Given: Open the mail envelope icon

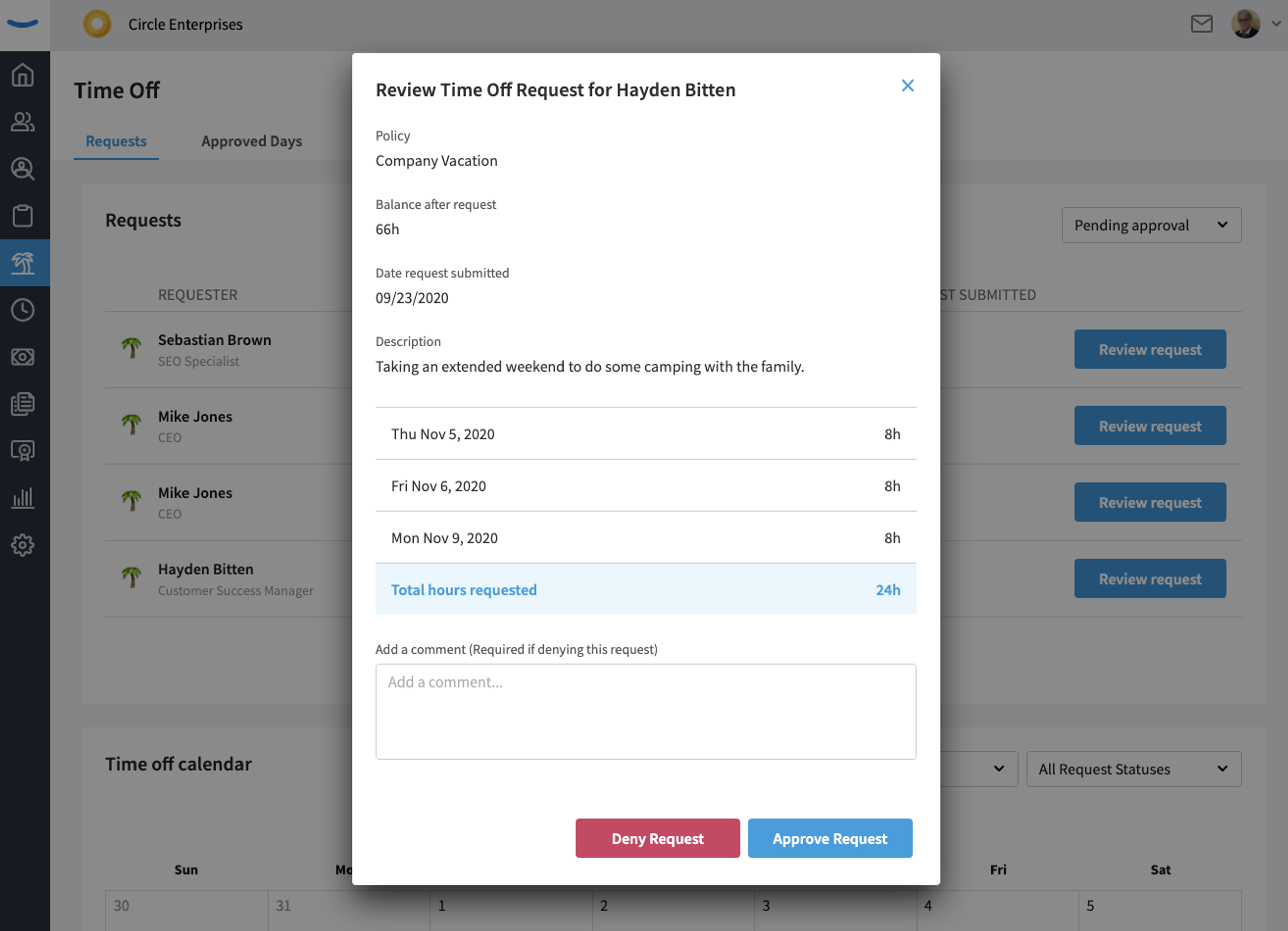Looking at the screenshot, I should pos(1202,24).
